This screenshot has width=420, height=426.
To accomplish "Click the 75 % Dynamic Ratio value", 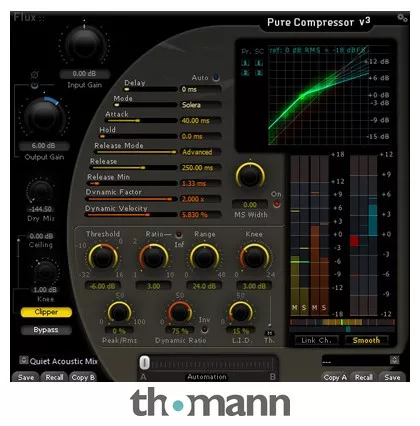I will 180,331.
